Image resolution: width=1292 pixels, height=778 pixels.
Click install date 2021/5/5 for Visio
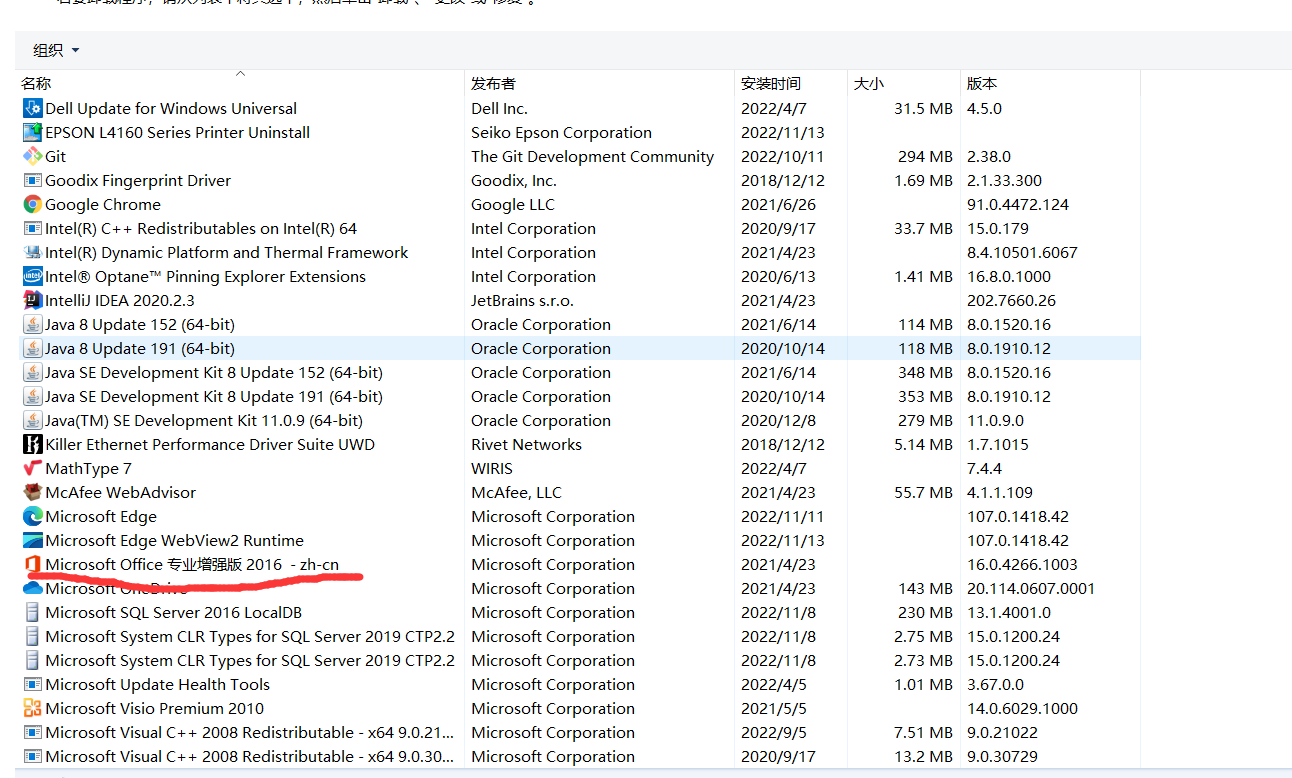(773, 708)
